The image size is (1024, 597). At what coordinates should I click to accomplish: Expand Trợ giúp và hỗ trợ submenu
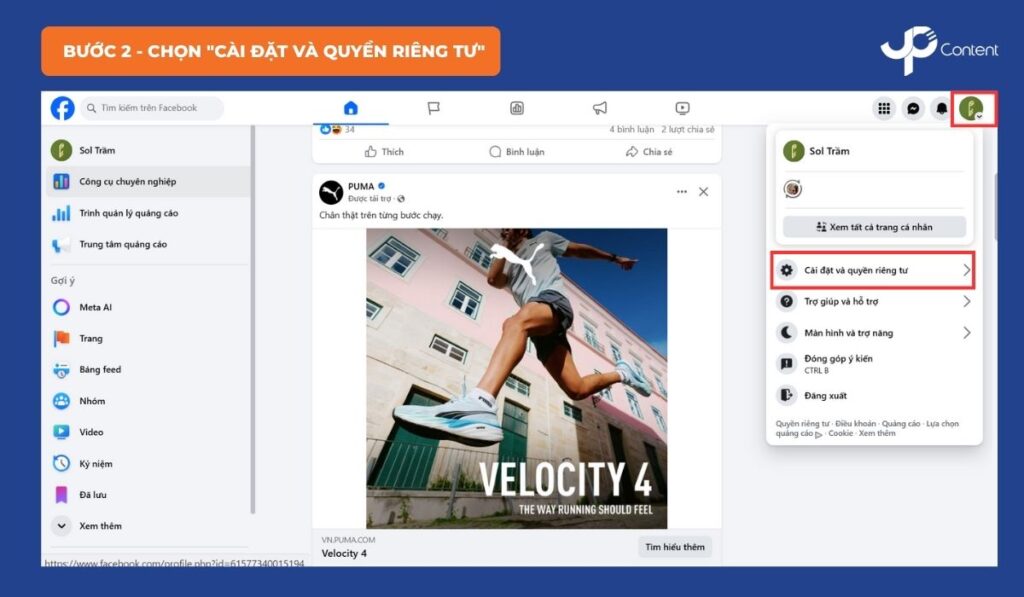coord(872,301)
